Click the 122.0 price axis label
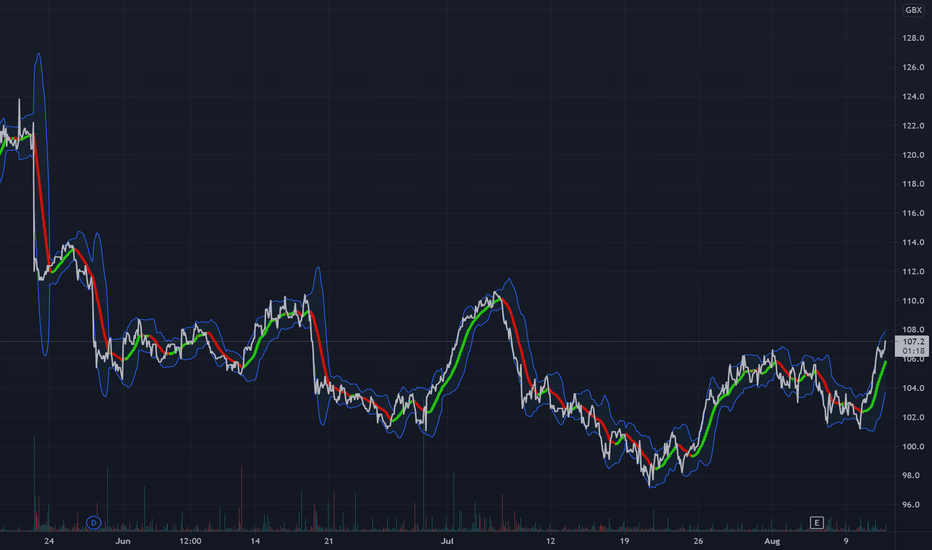 [x=913, y=125]
